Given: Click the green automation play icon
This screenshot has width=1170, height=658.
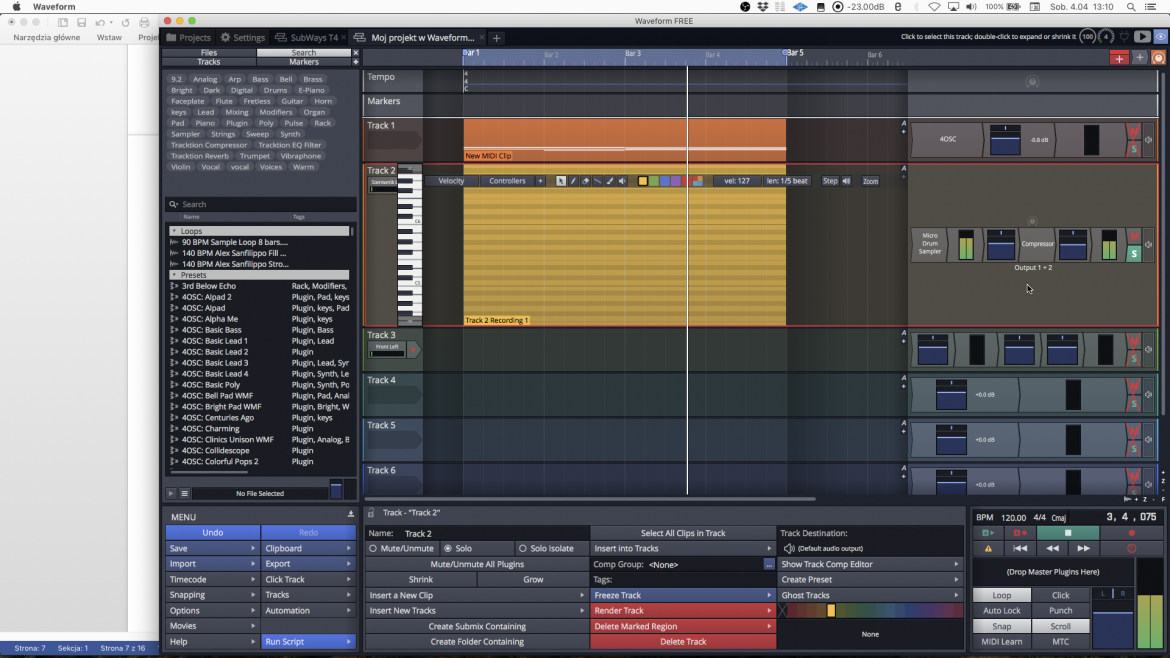Looking at the screenshot, I should 988,533.
